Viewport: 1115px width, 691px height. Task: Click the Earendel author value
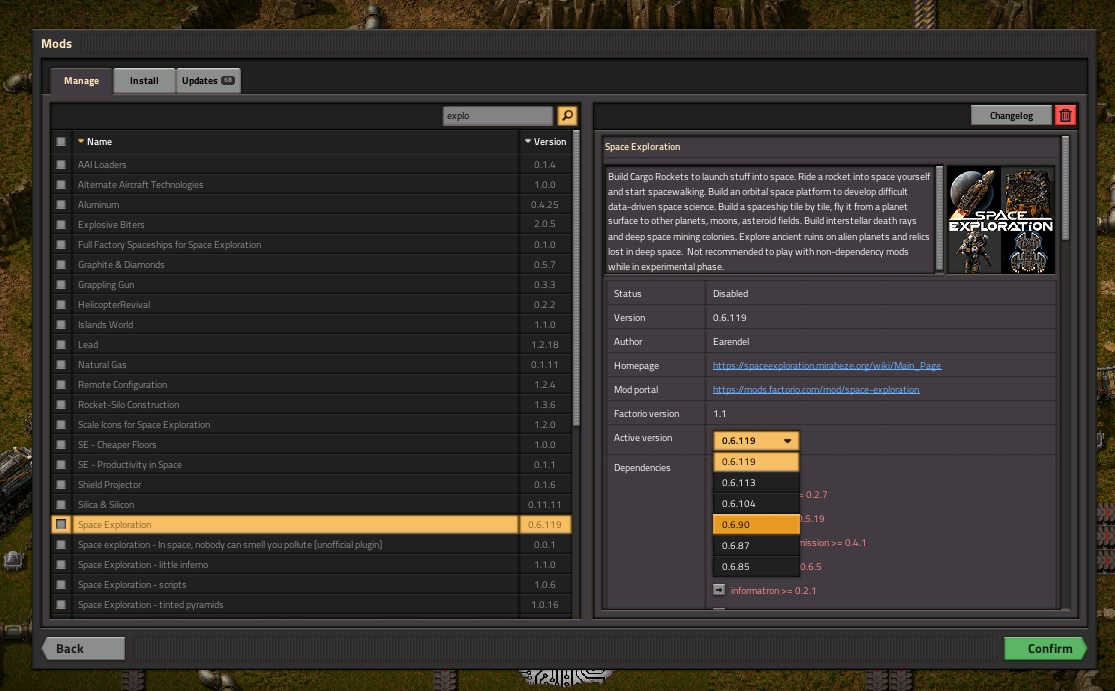coord(731,341)
